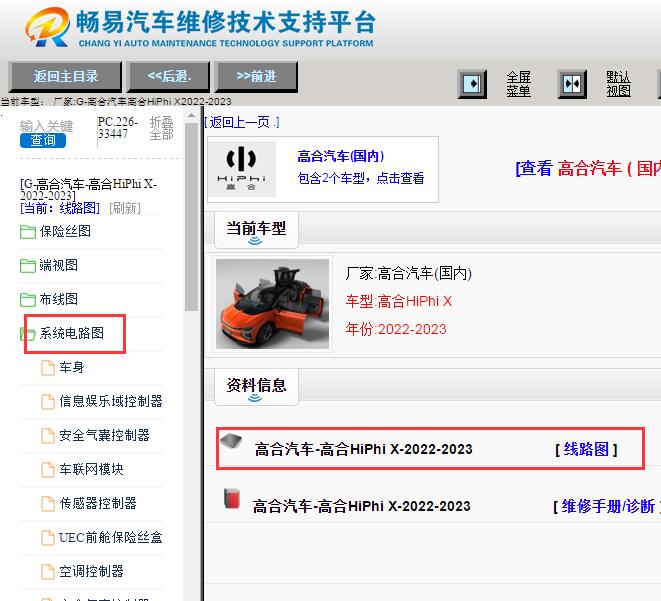The width and height of the screenshot is (661, 601).
Task: Click 返回主目录 button
Action: point(65,77)
